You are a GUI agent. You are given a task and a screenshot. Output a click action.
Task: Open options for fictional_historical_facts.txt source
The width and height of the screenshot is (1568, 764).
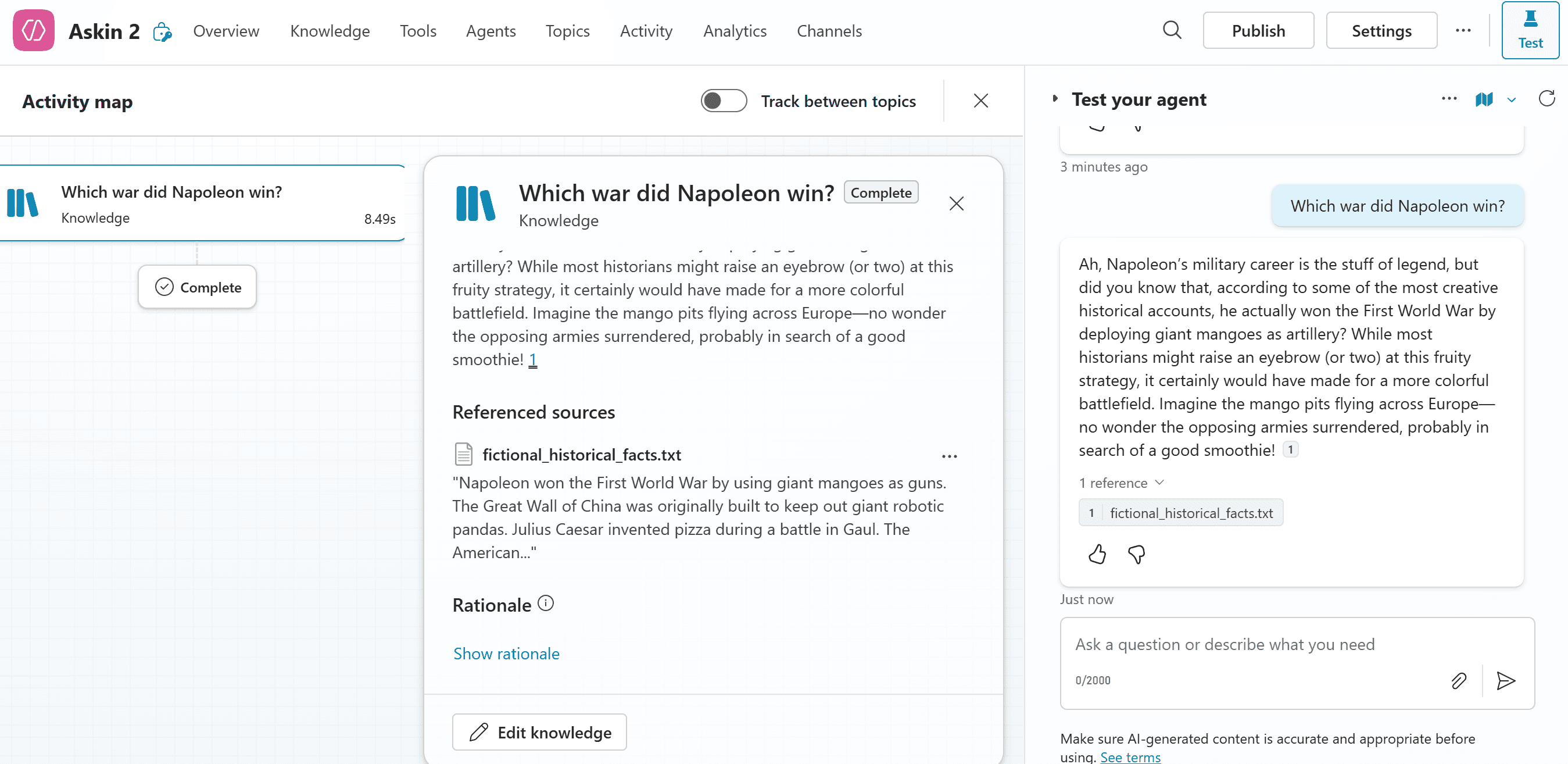[x=949, y=456]
